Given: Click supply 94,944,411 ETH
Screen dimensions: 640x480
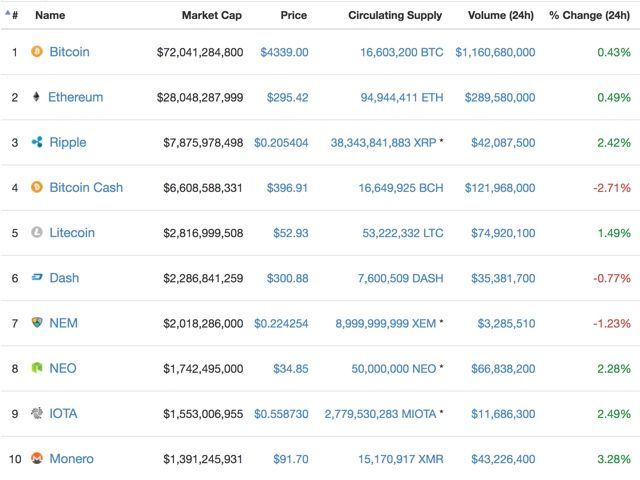Looking at the screenshot, I should (402, 98).
